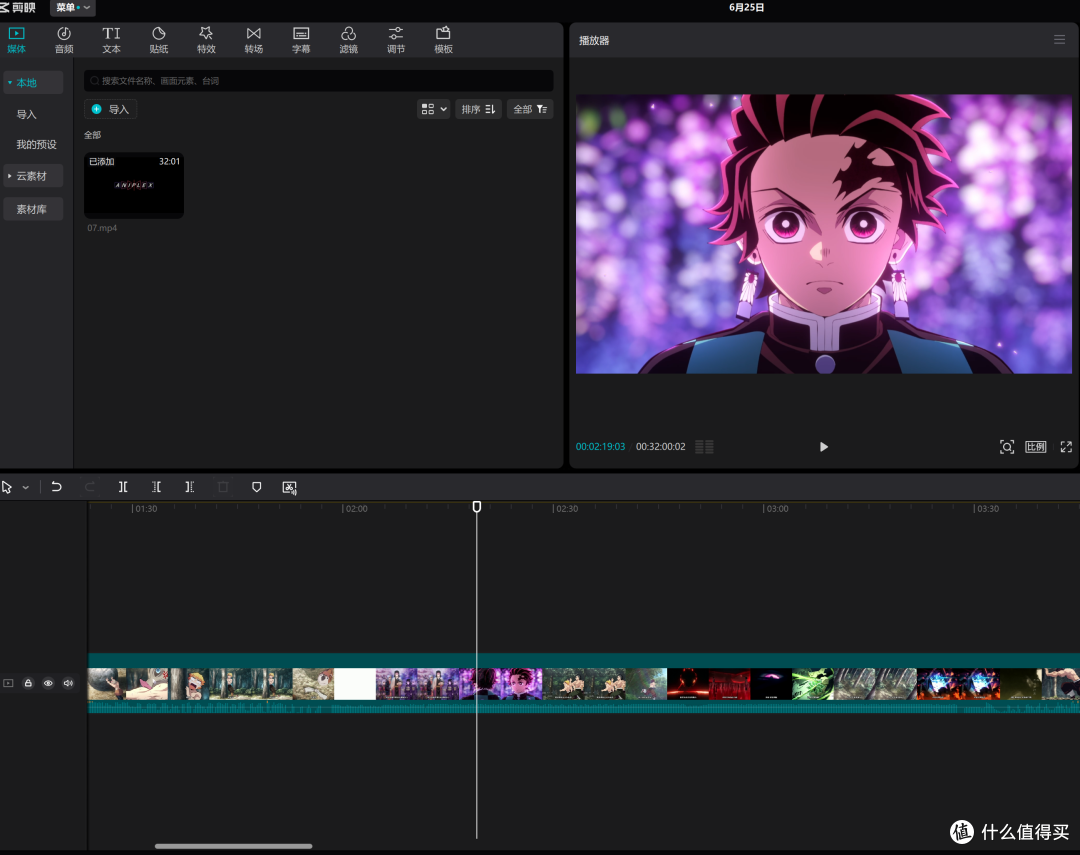
Task: Click the split clip tool icon
Action: (123, 487)
